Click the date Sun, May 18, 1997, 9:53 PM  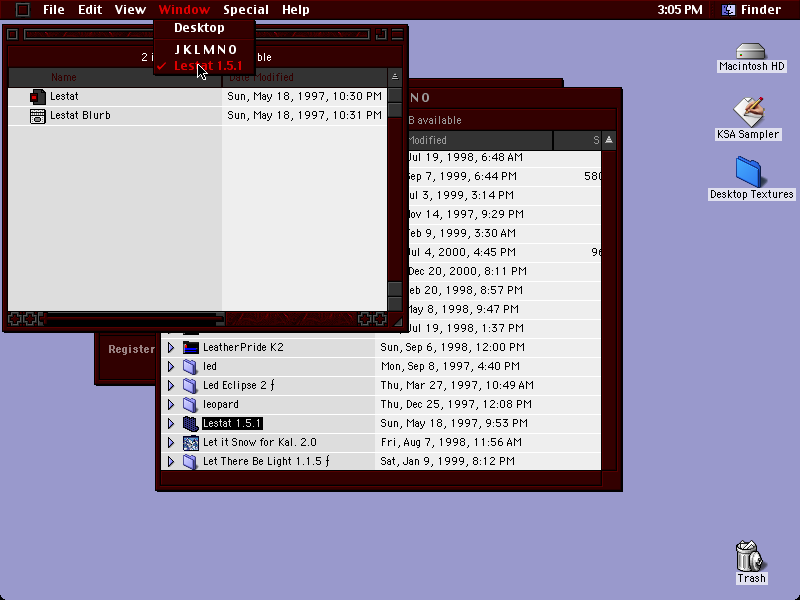454,423
